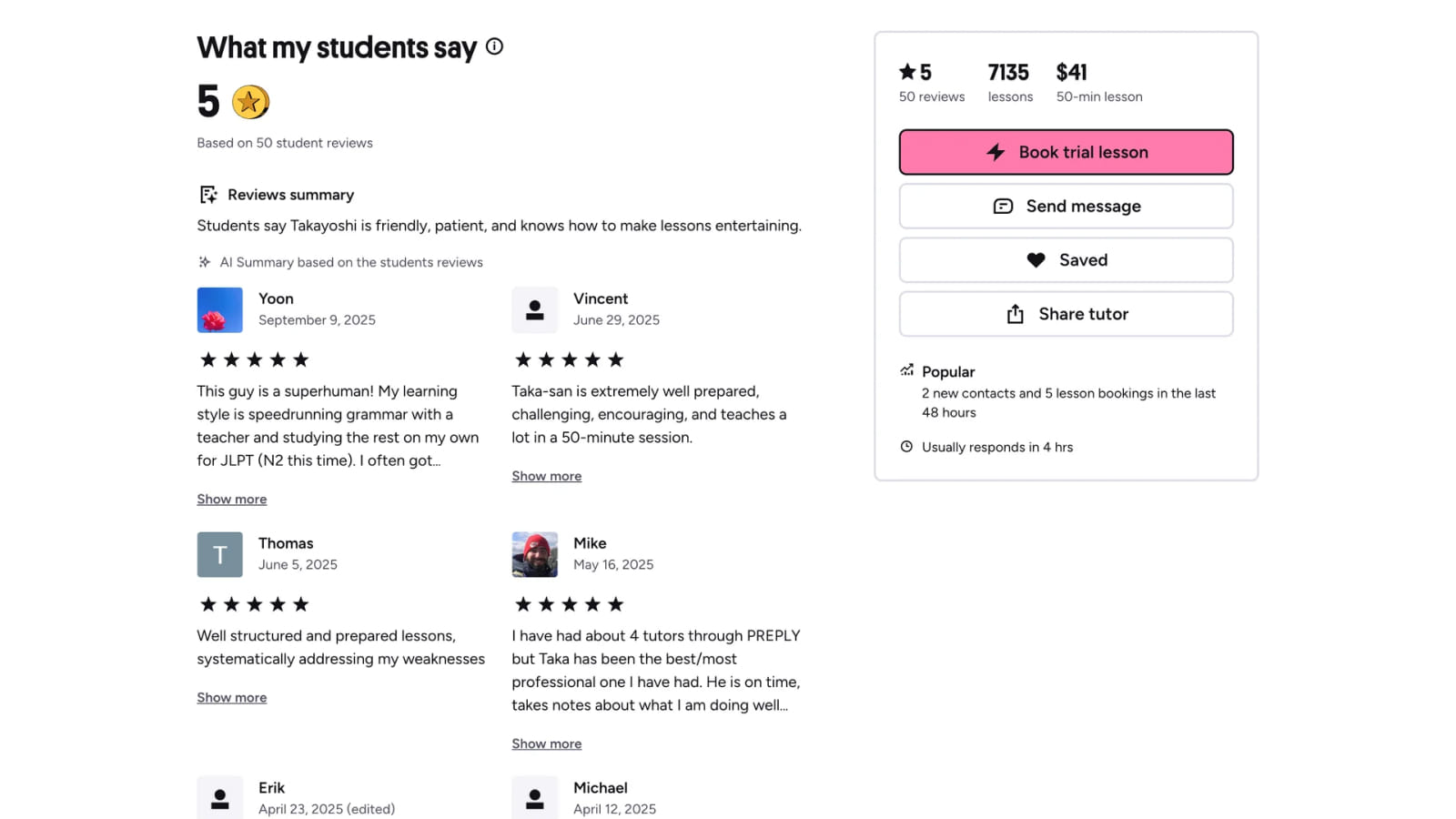Open Mike's profile photo
This screenshot has width=1456, height=819.
[x=534, y=554]
